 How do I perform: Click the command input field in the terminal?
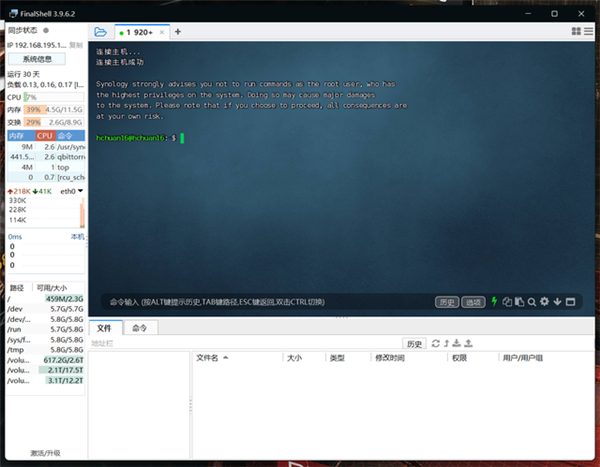pyautogui.click(x=270, y=301)
